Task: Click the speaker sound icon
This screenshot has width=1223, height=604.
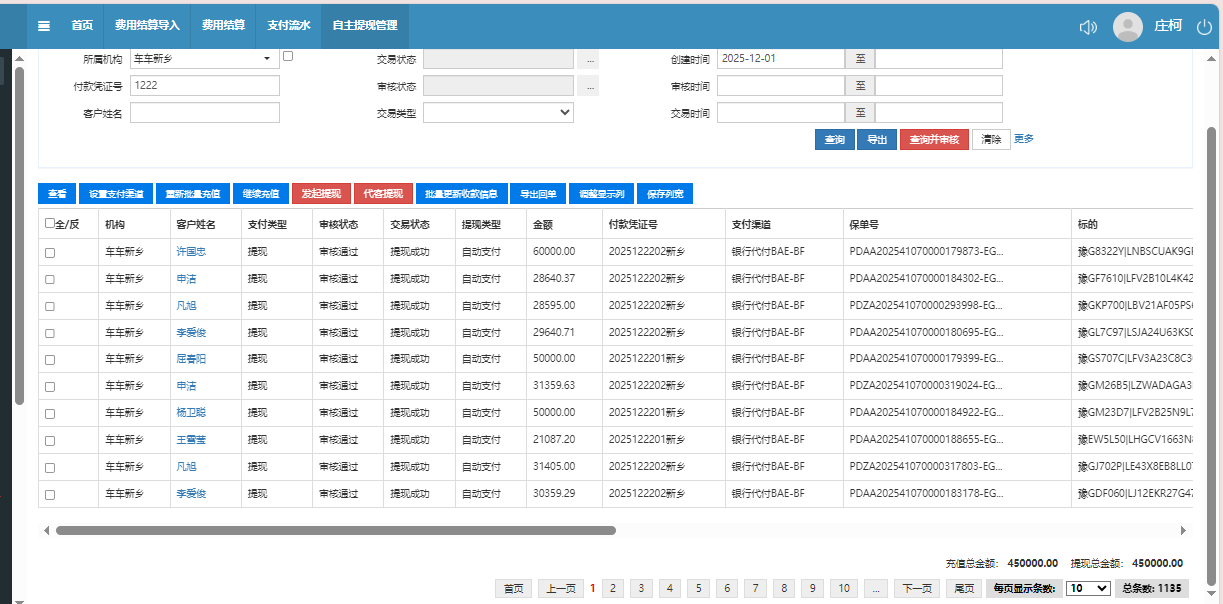Action: pyautogui.click(x=1088, y=27)
